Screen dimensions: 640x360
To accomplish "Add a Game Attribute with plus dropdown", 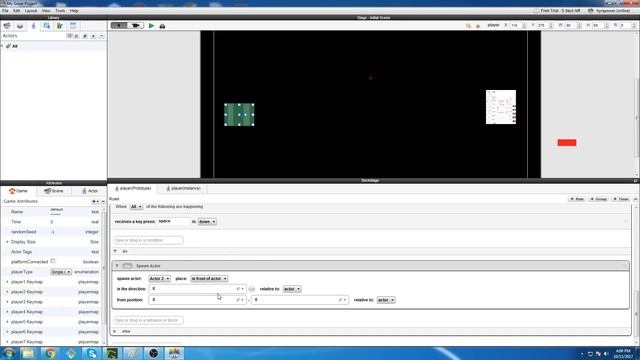I will (96, 201).
